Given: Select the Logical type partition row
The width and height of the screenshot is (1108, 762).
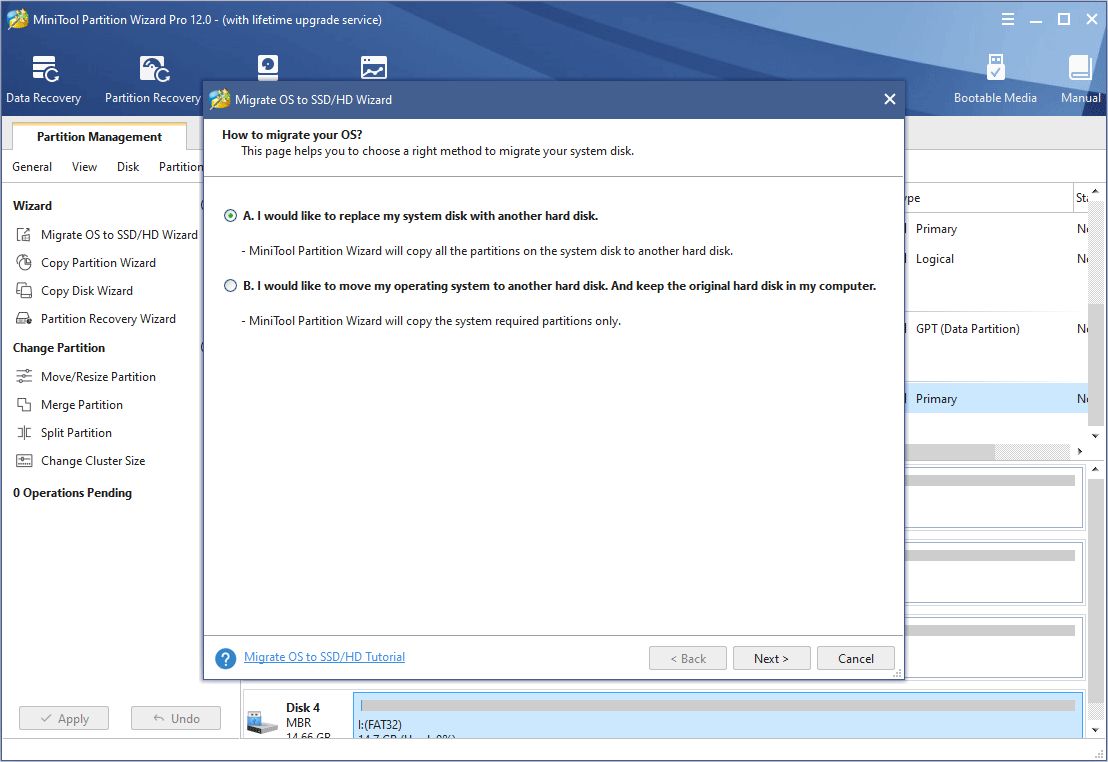Looking at the screenshot, I should pos(996,259).
